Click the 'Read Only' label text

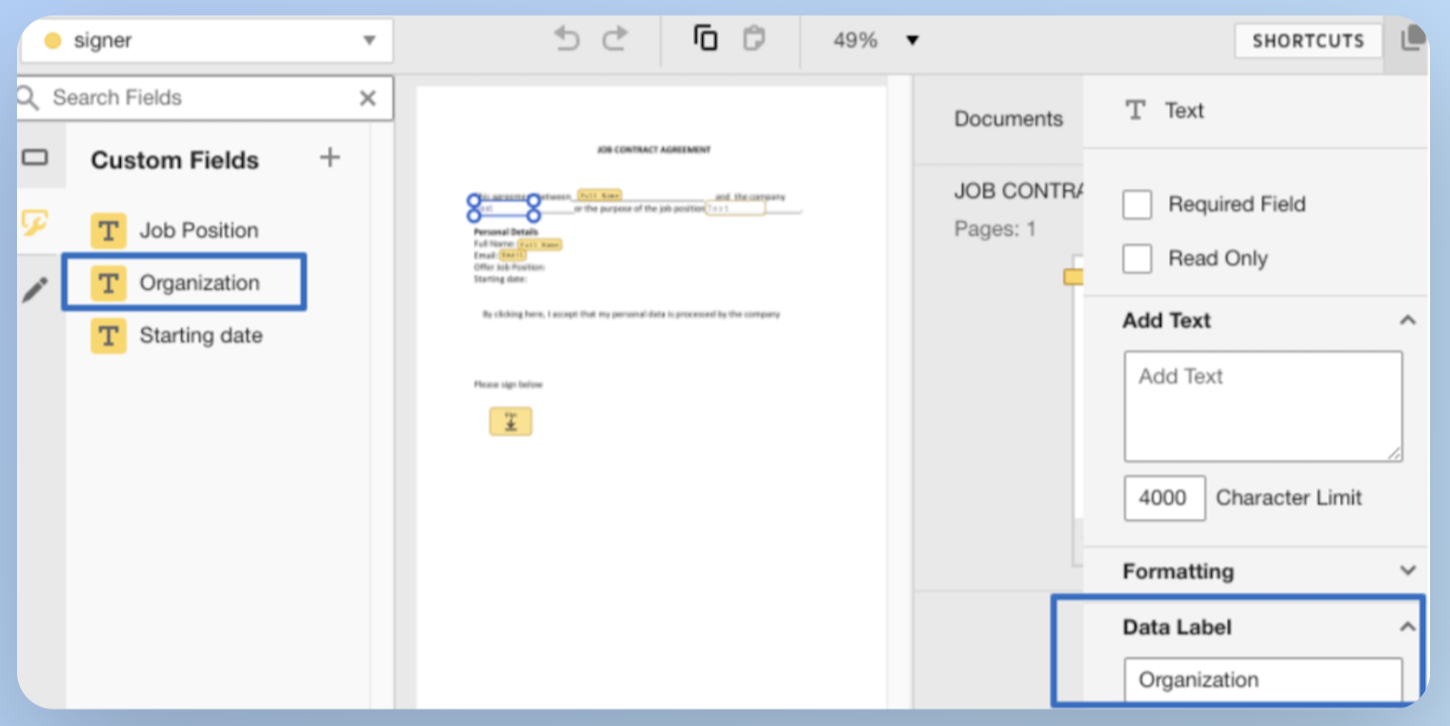pyautogui.click(x=1218, y=258)
